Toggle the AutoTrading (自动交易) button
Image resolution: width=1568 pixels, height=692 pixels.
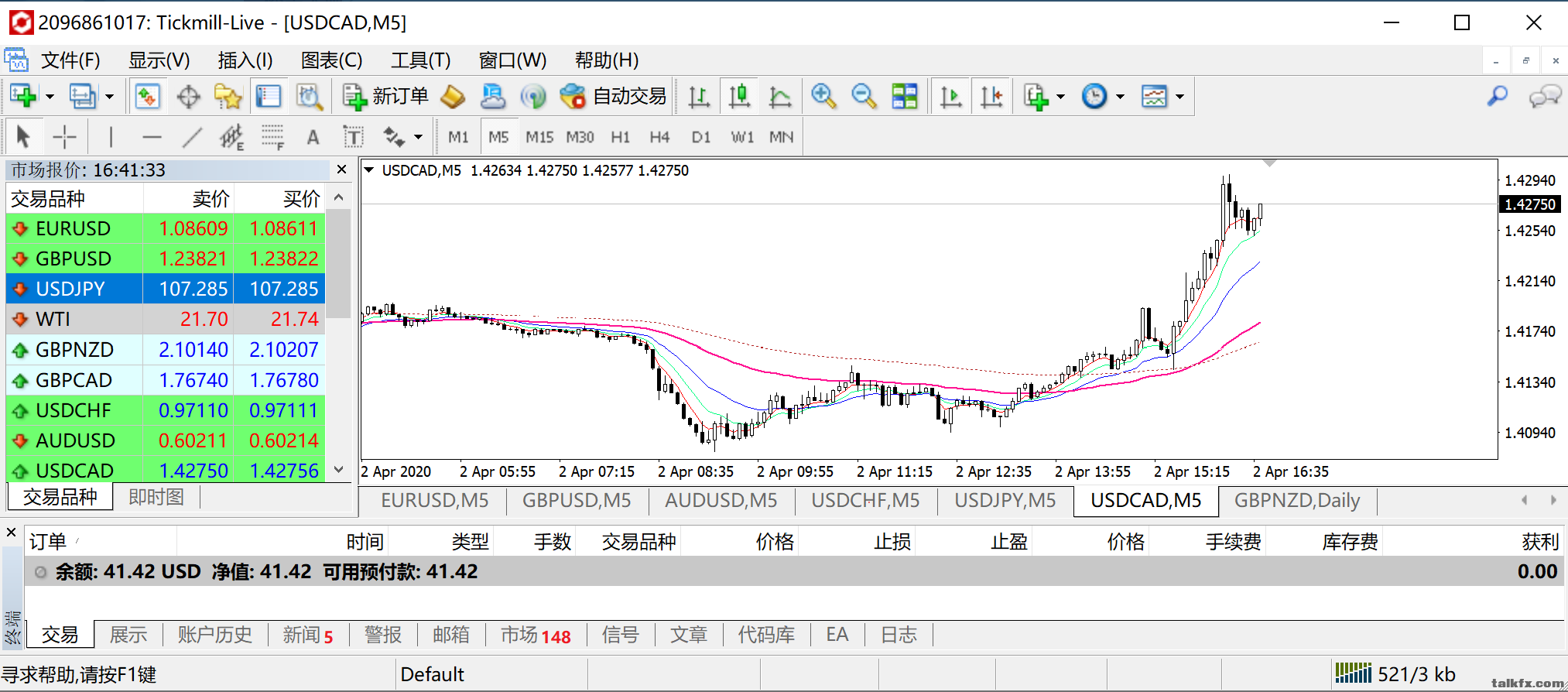click(x=613, y=97)
